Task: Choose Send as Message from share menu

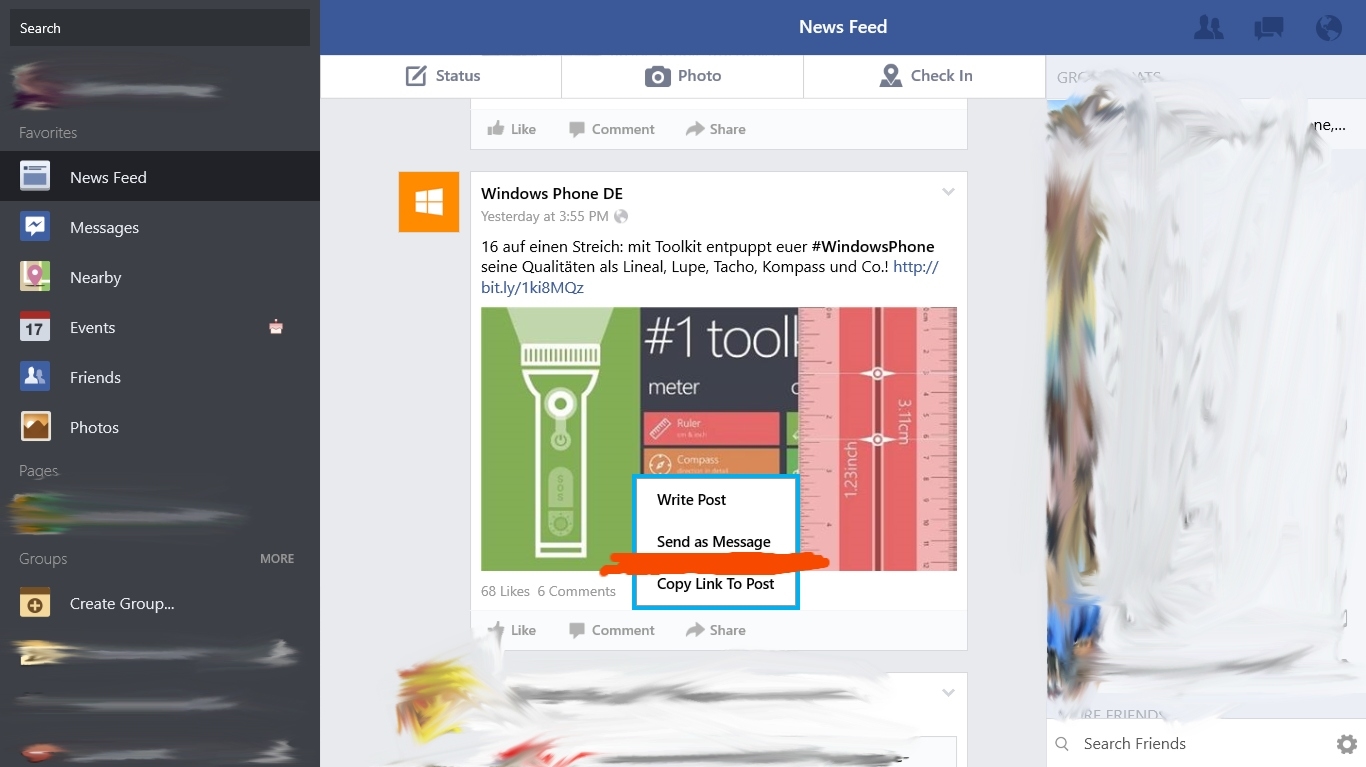Action: point(714,542)
